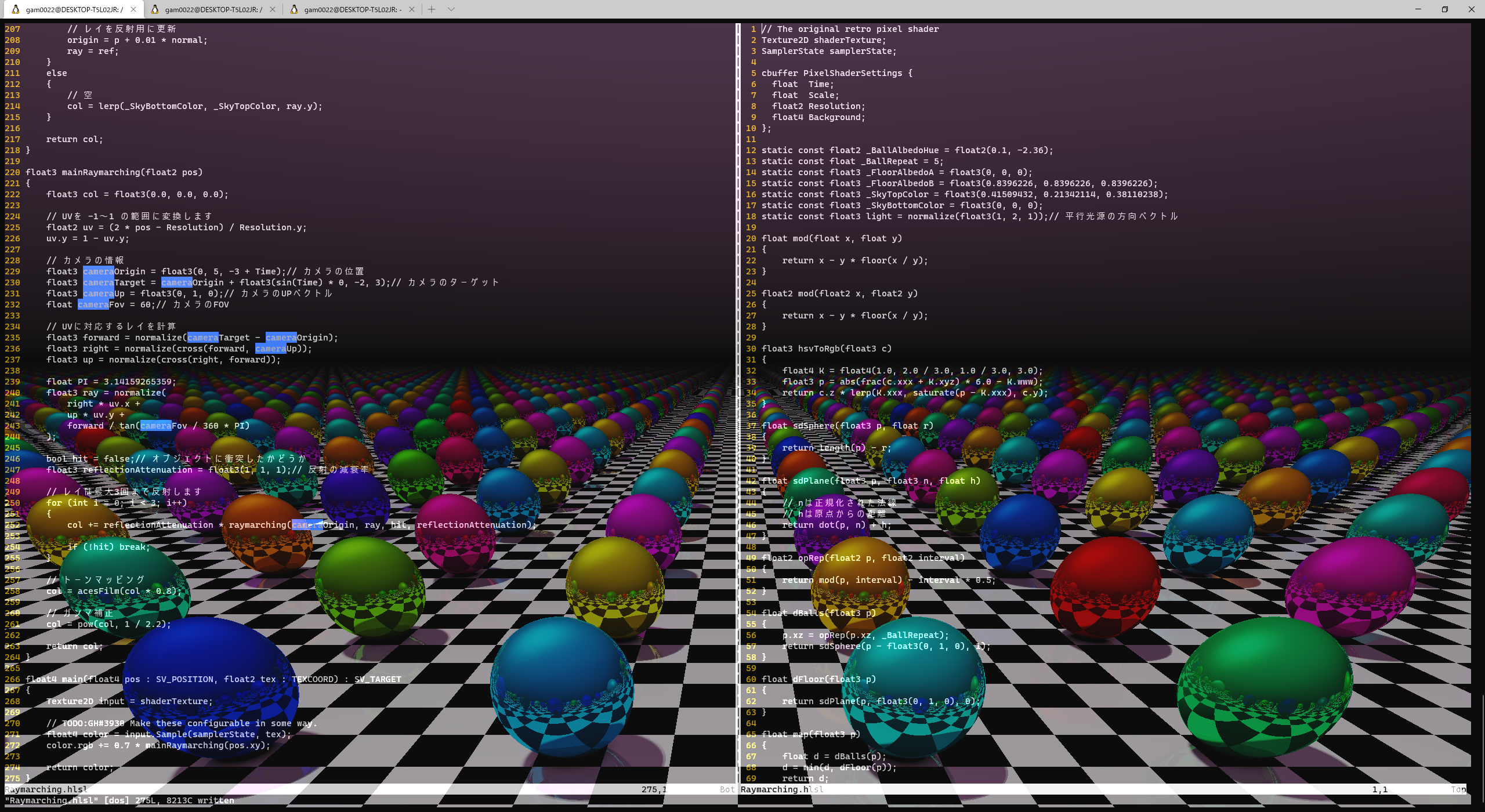Close the third terminal tab
The width and height of the screenshot is (1485, 812).
pos(412,9)
